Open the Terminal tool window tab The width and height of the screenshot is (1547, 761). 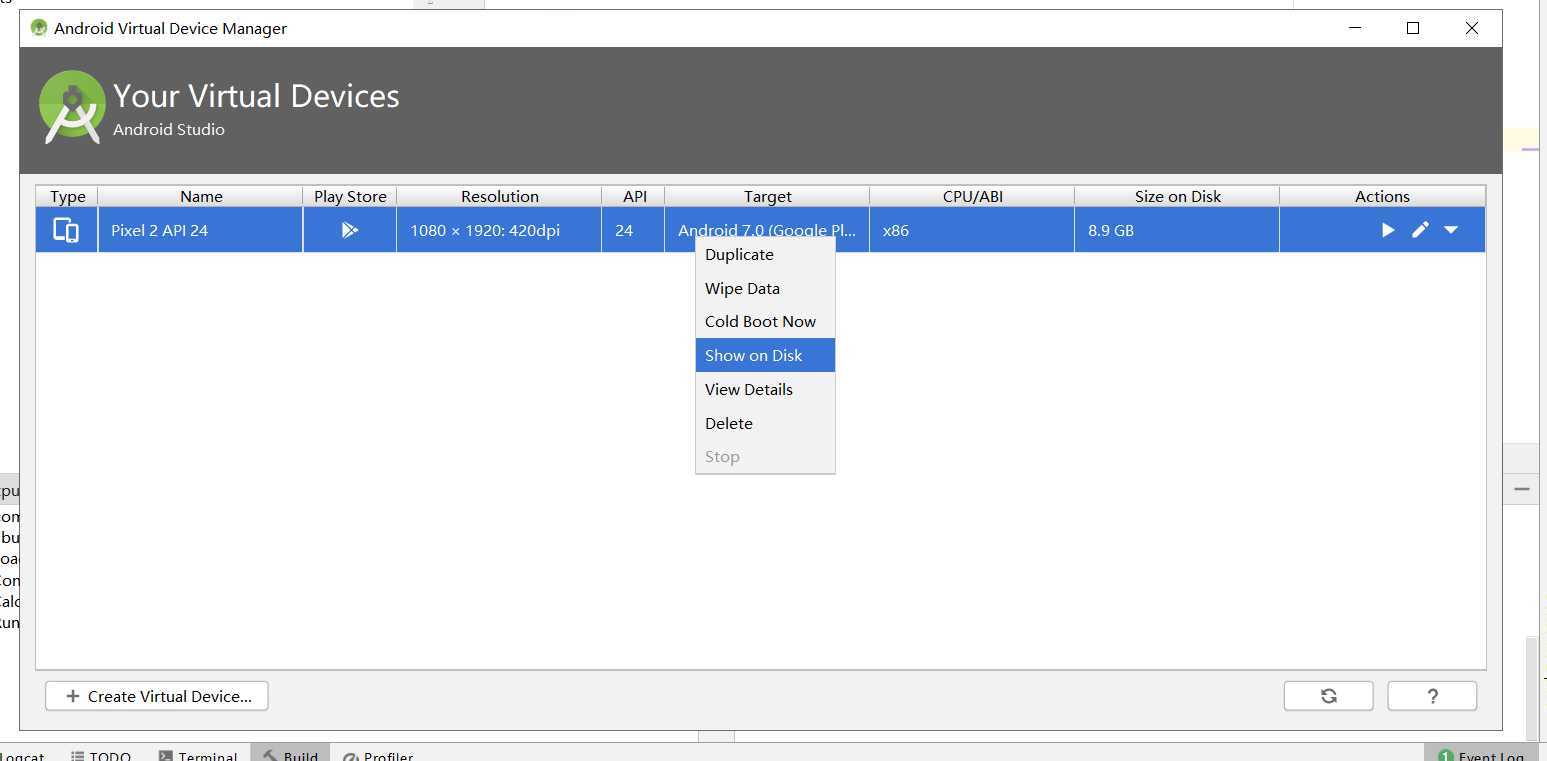click(x=198, y=756)
